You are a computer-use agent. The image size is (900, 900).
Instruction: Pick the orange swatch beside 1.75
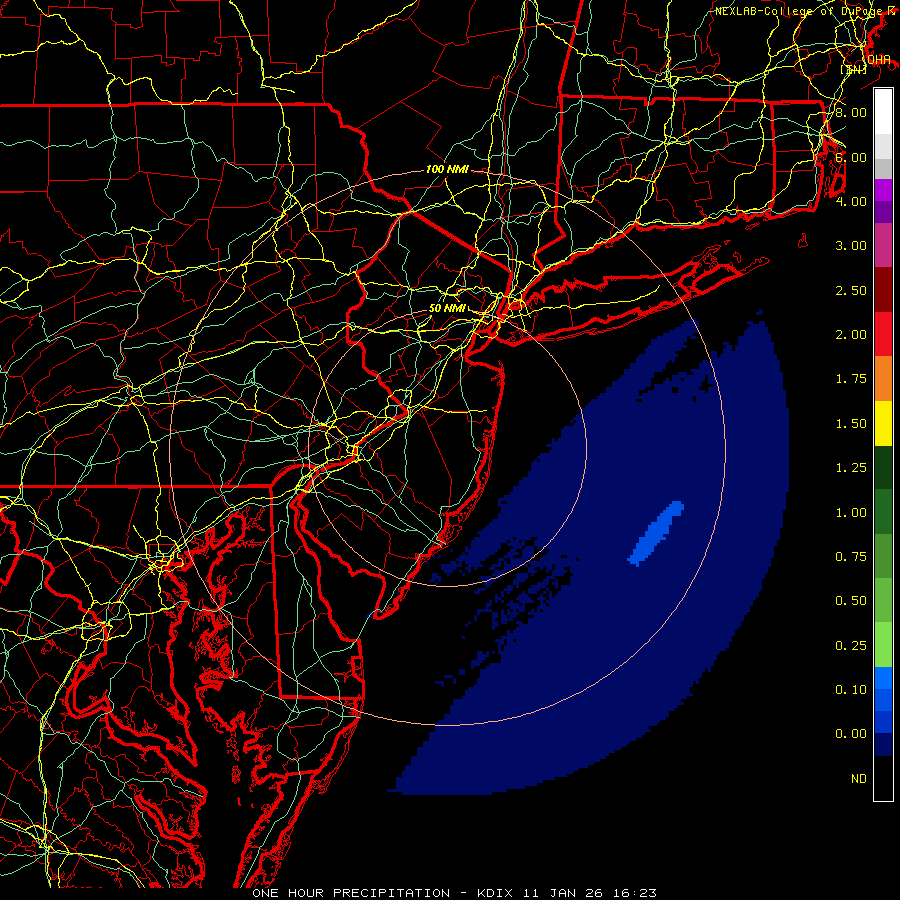point(883,379)
